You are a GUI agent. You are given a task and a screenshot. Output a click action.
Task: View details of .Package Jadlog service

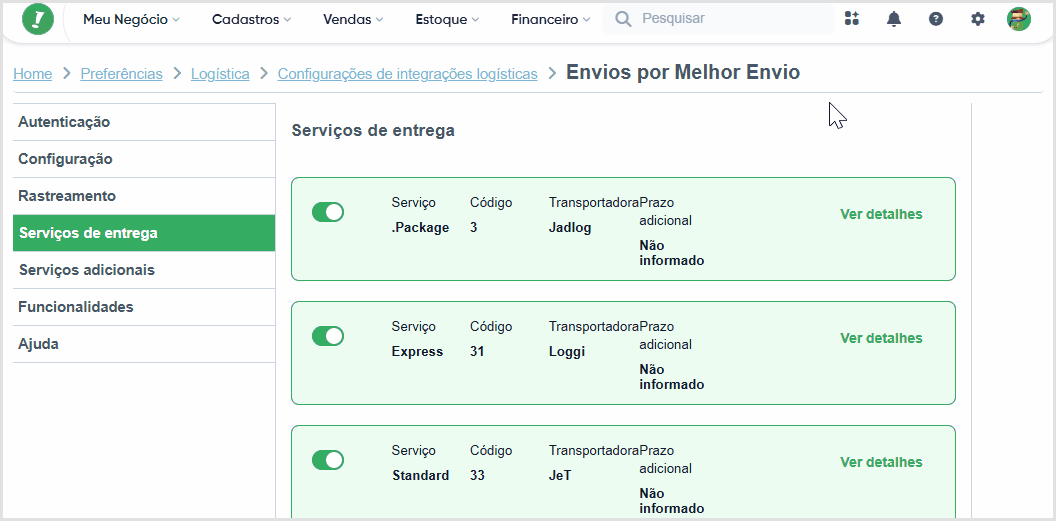pyautogui.click(x=881, y=214)
